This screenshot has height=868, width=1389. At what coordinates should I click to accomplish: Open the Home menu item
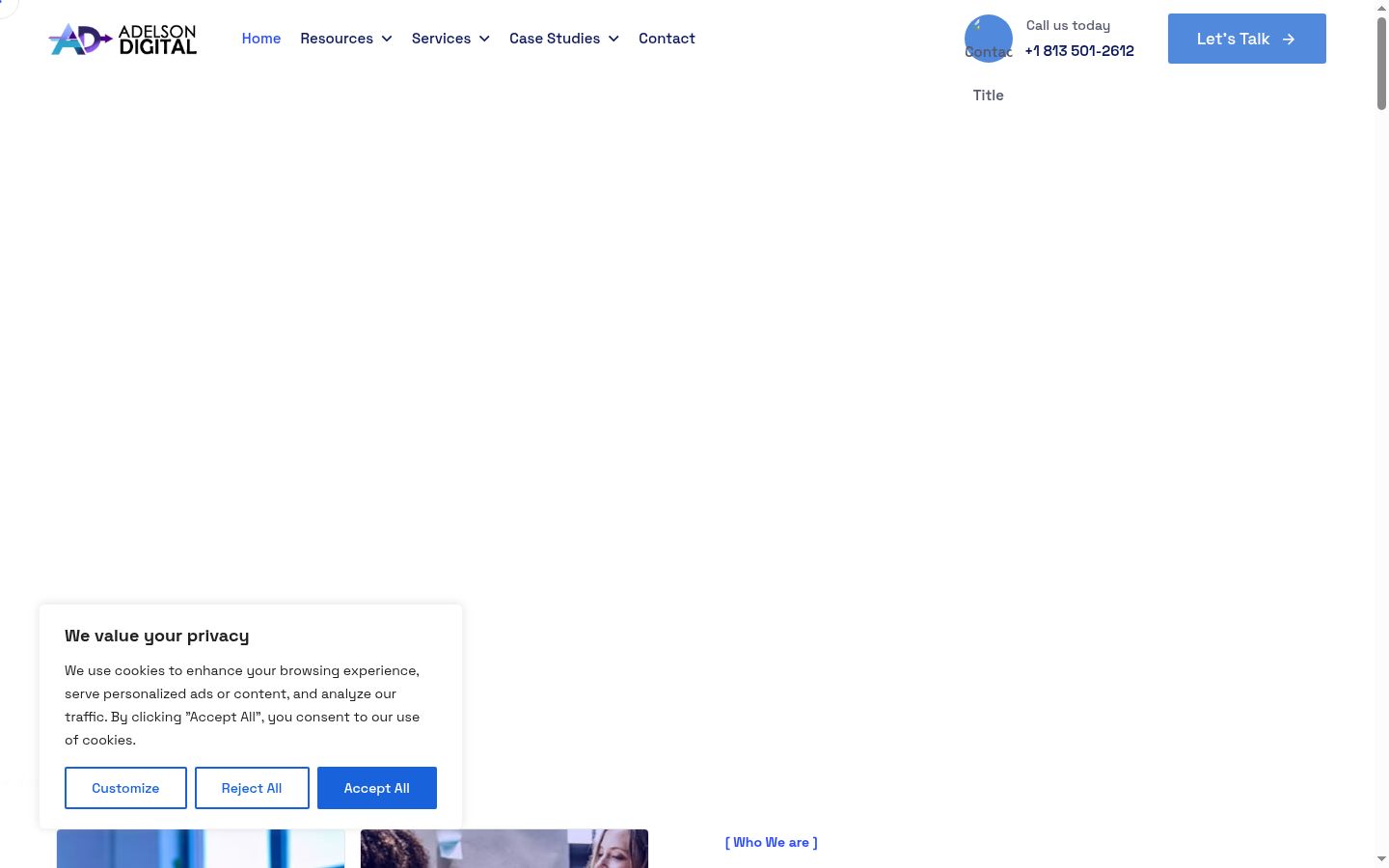[x=261, y=39]
